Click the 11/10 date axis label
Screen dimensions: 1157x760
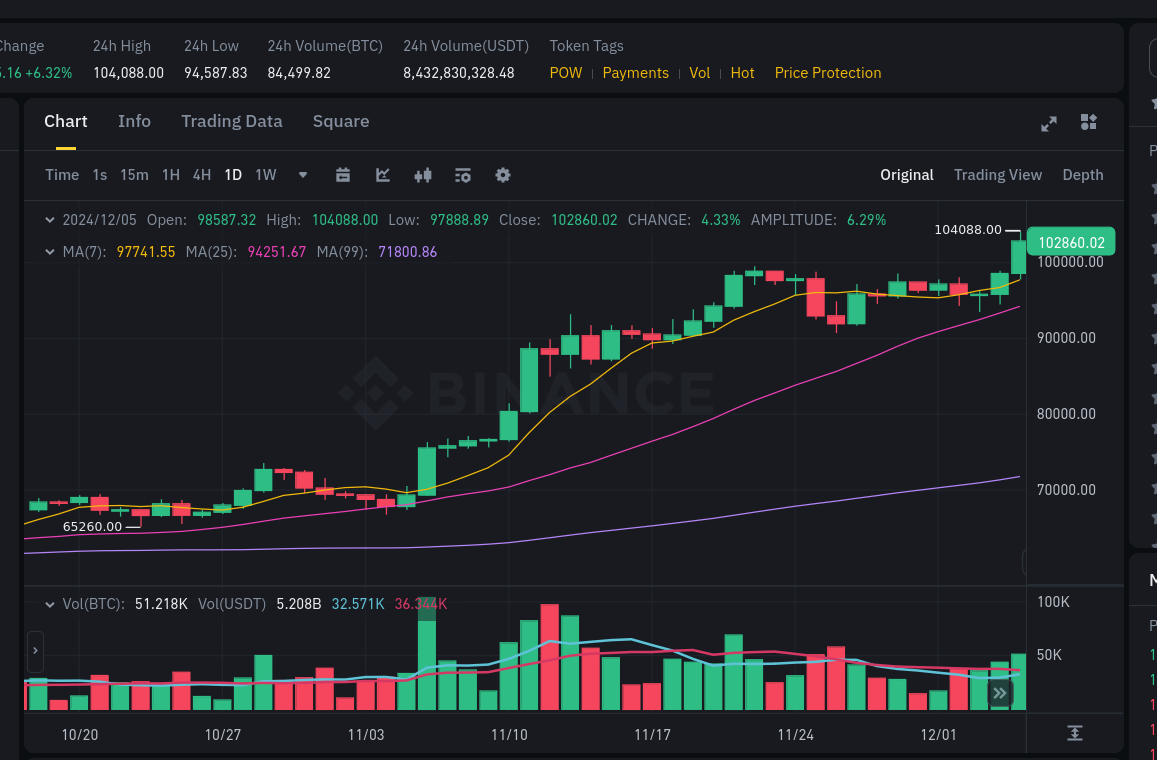click(509, 735)
